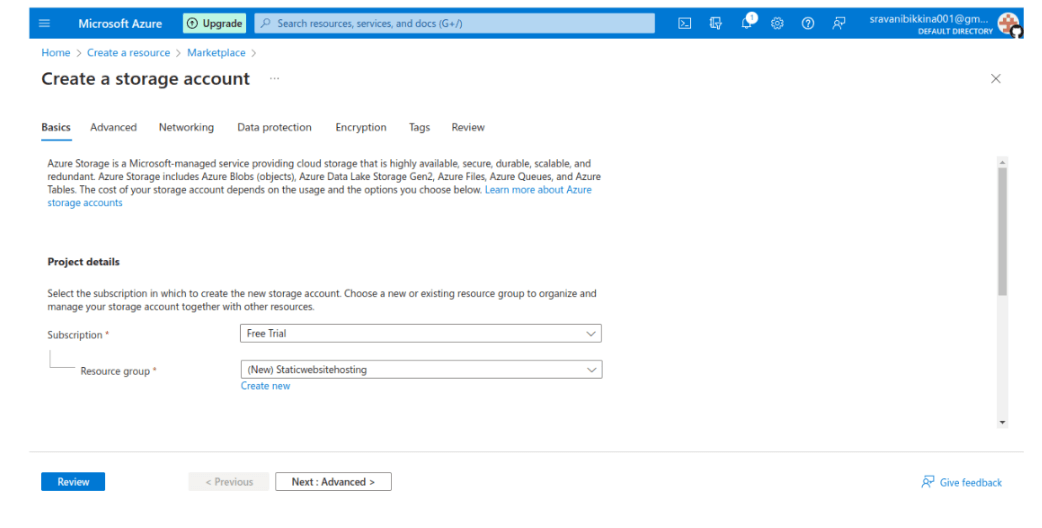Click Next : Advanced button
Screen dimensions: 1042x528
pos(333,482)
